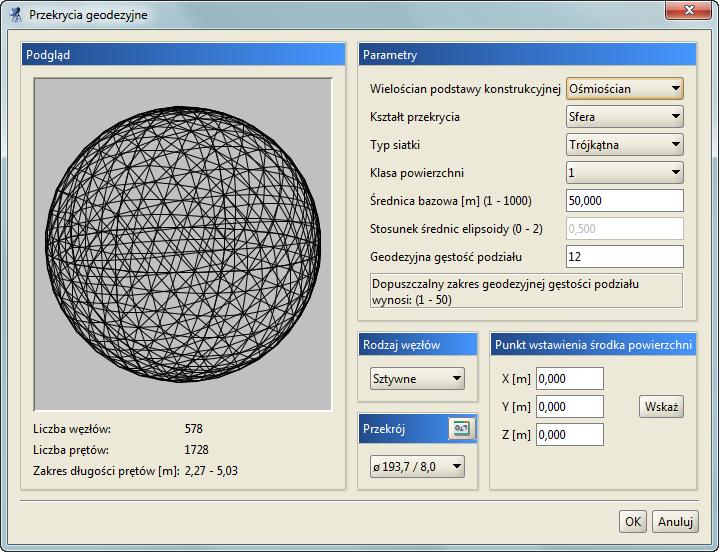This screenshot has height=552, width=719.
Task: Click Punkt wstawienia środka powierzchni header
Action: click(593, 345)
